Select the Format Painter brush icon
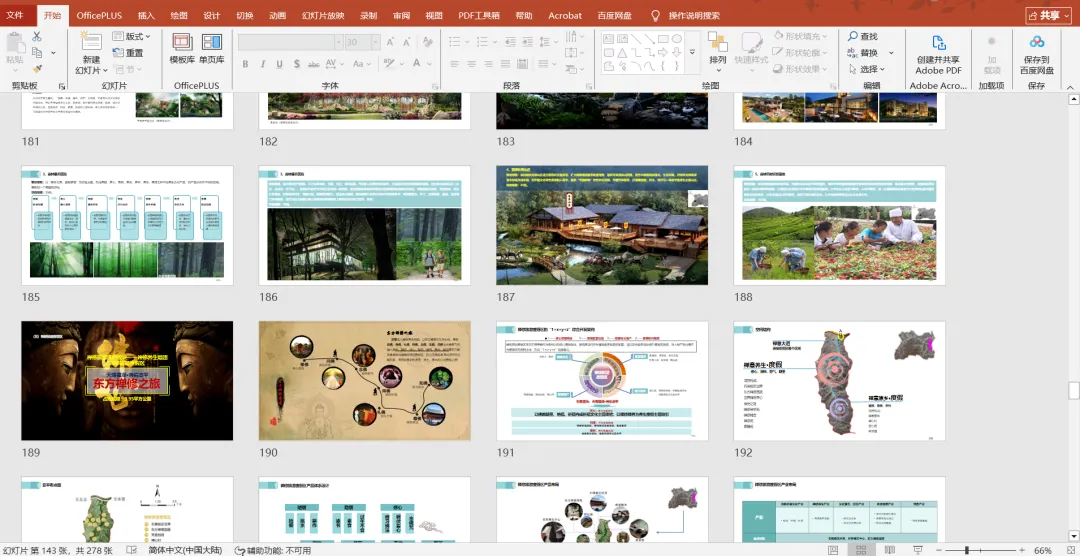The image size is (1080, 556). coord(37,69)
